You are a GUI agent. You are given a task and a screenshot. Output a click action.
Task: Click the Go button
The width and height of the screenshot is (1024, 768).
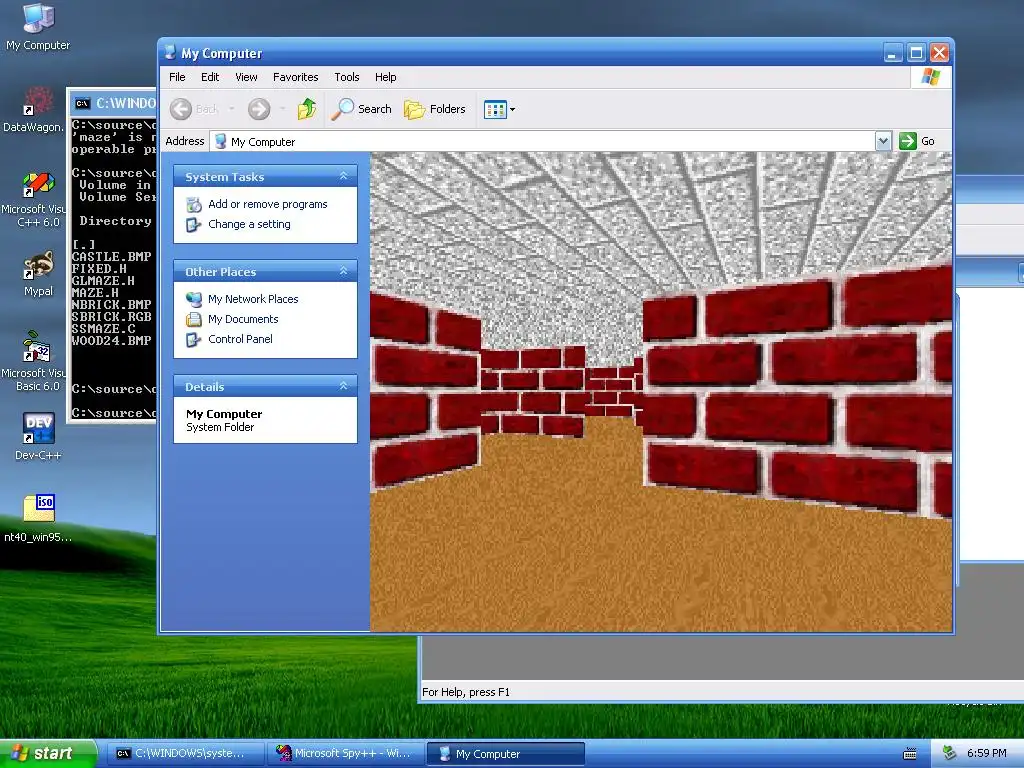917,141
